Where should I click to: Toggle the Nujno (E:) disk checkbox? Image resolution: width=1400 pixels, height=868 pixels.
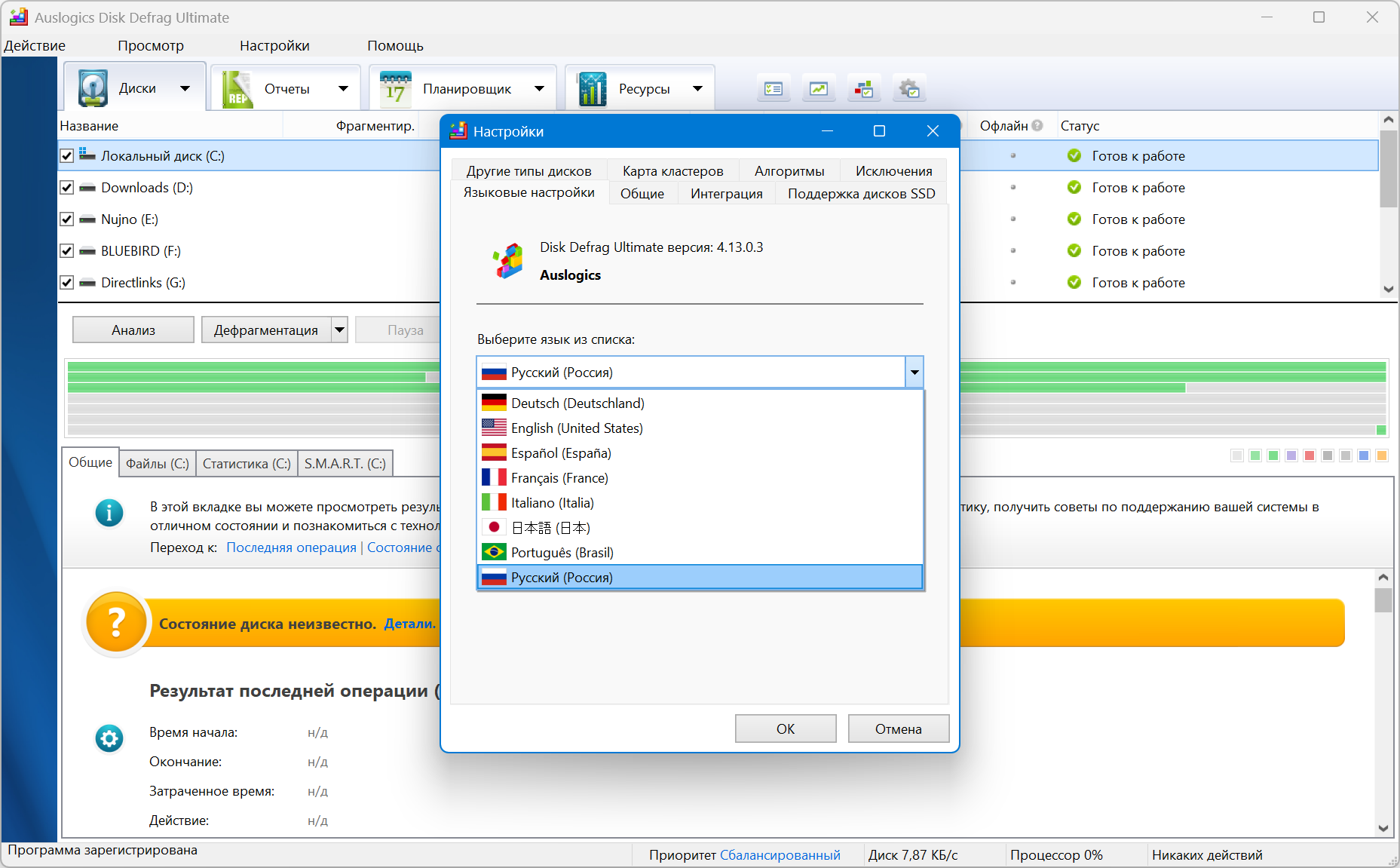click(x=67, y=219)
